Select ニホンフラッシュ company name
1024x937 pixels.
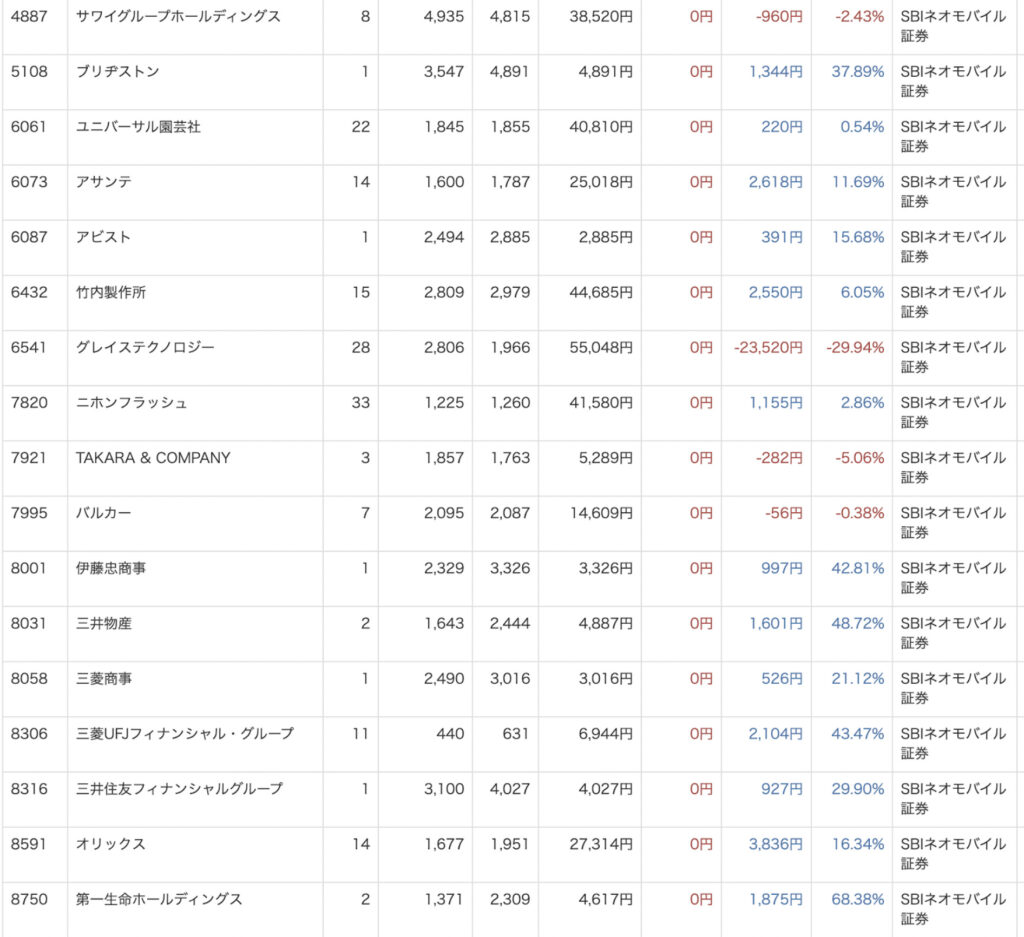tap(131, 402)
